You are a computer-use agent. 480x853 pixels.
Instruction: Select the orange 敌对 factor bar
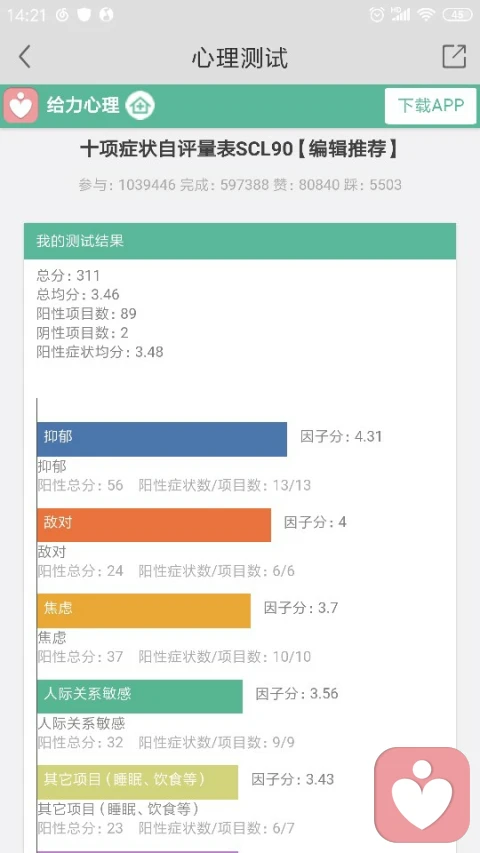(154, 525)
